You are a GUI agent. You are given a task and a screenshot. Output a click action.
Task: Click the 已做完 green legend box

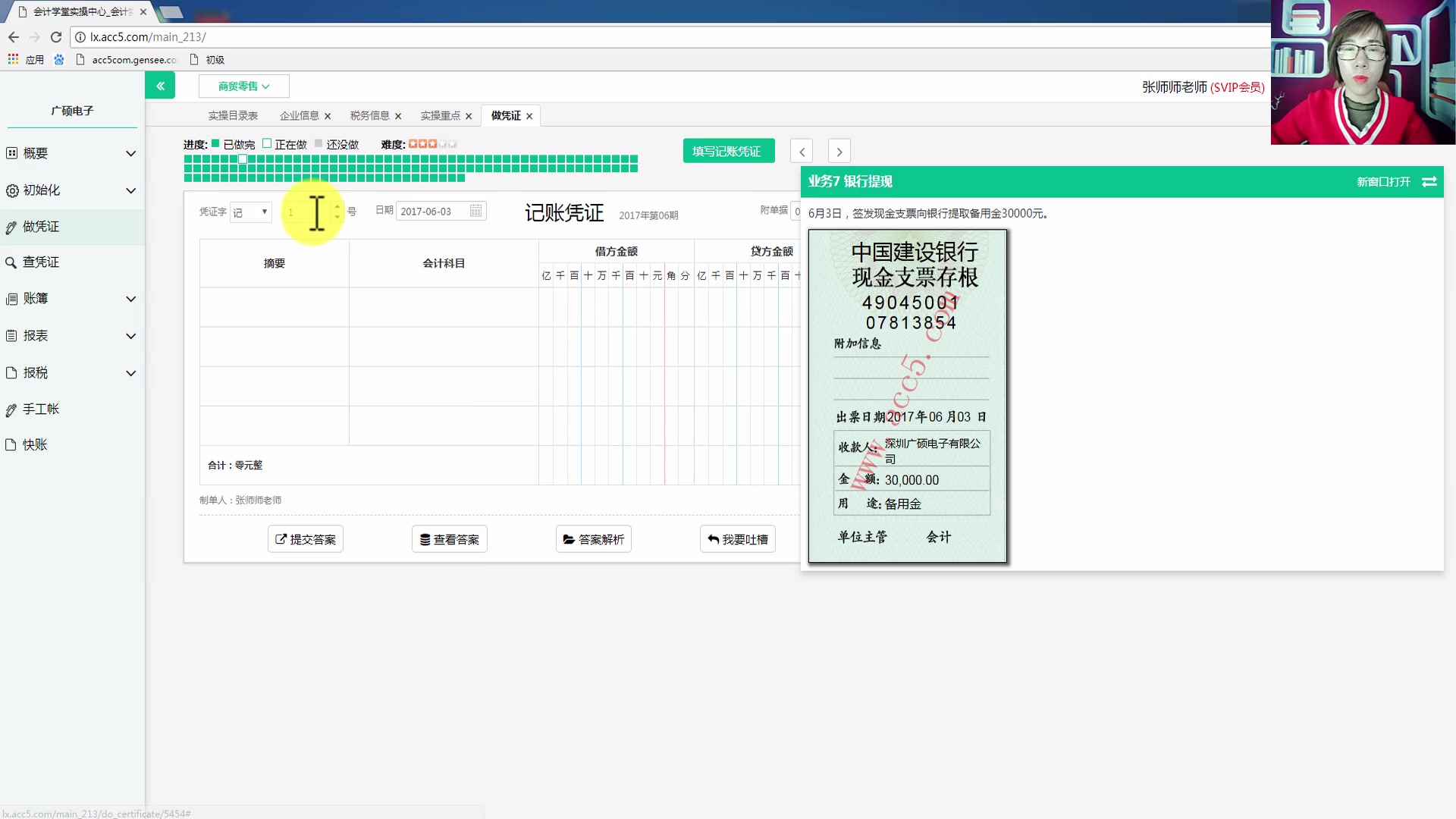click(x=215, y=143)
